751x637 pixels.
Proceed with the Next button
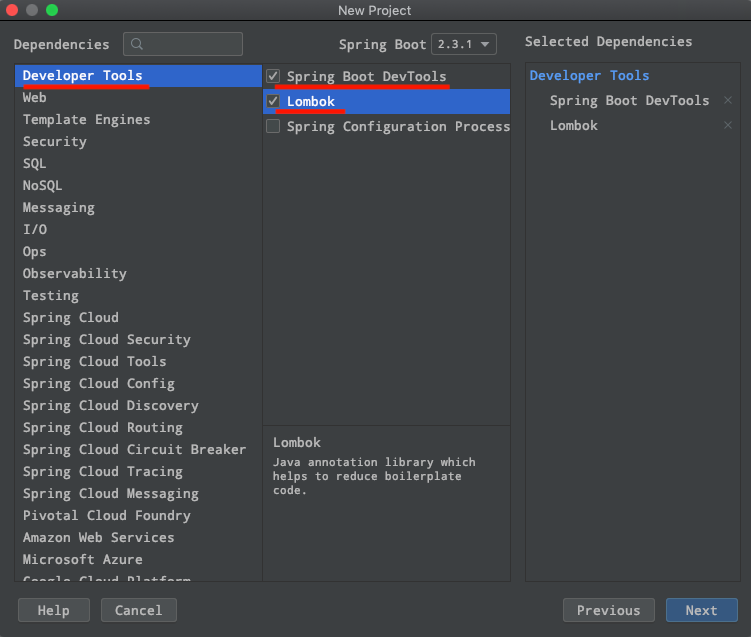click(x=701, y=610)
